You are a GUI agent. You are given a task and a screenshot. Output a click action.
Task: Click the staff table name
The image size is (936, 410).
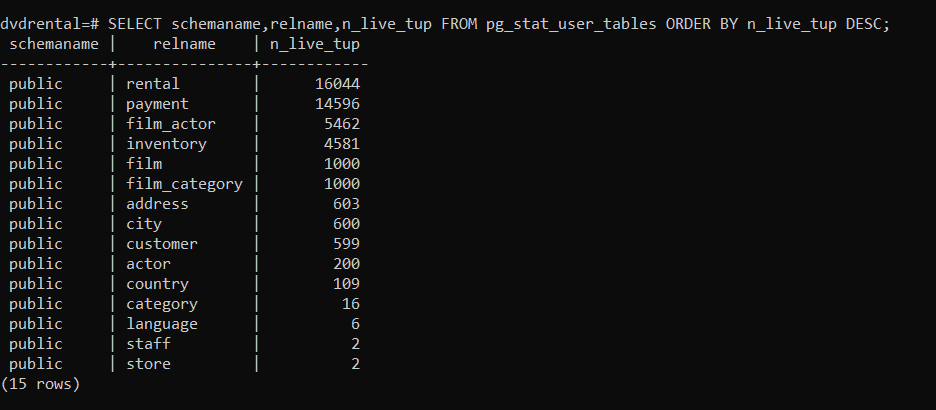point(148,344)
